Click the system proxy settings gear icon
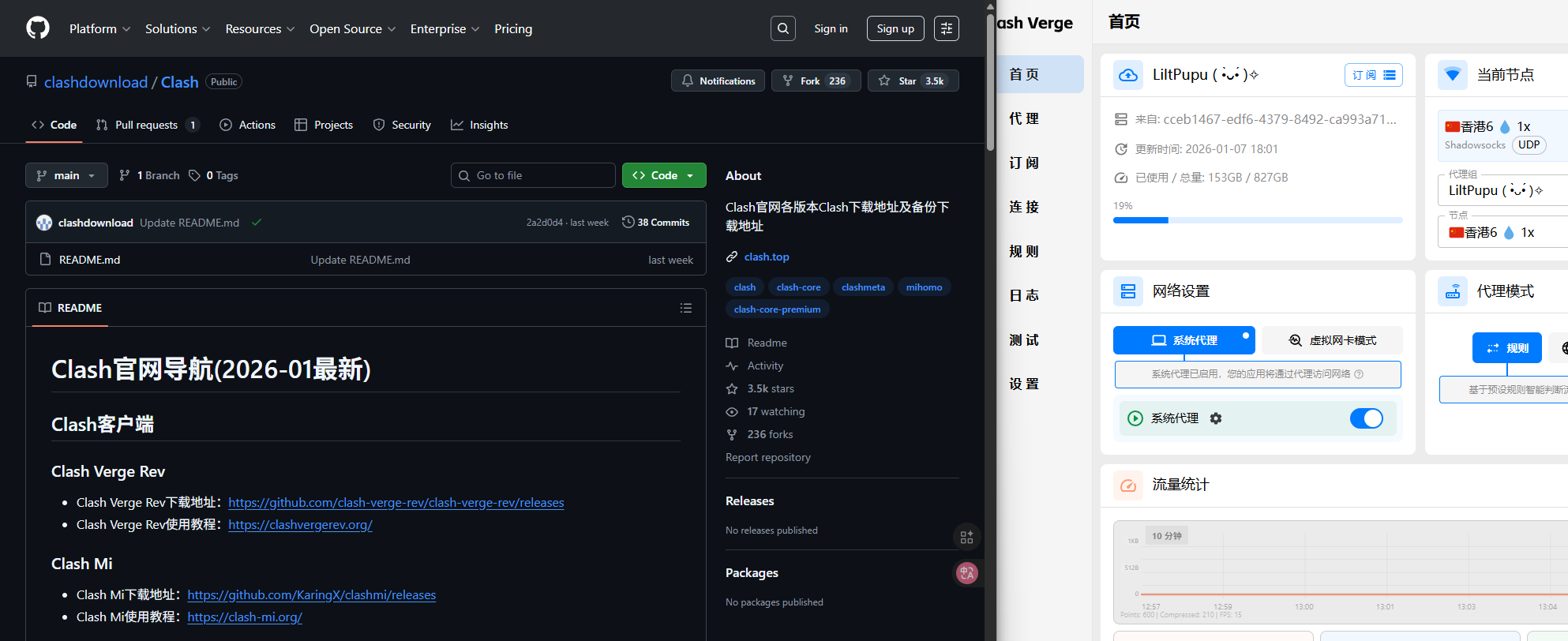 (1216, 418)
